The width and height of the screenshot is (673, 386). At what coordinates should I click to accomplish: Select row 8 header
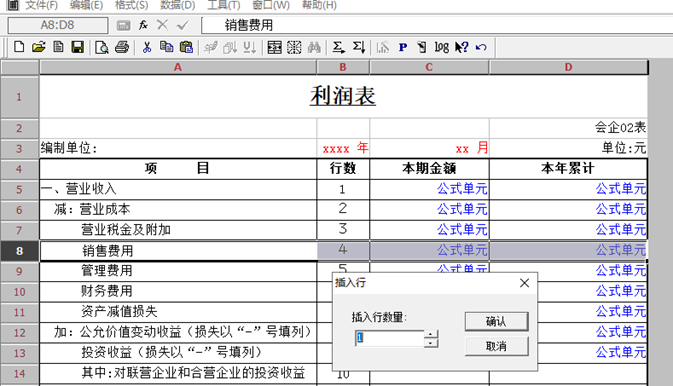(19, 251)
